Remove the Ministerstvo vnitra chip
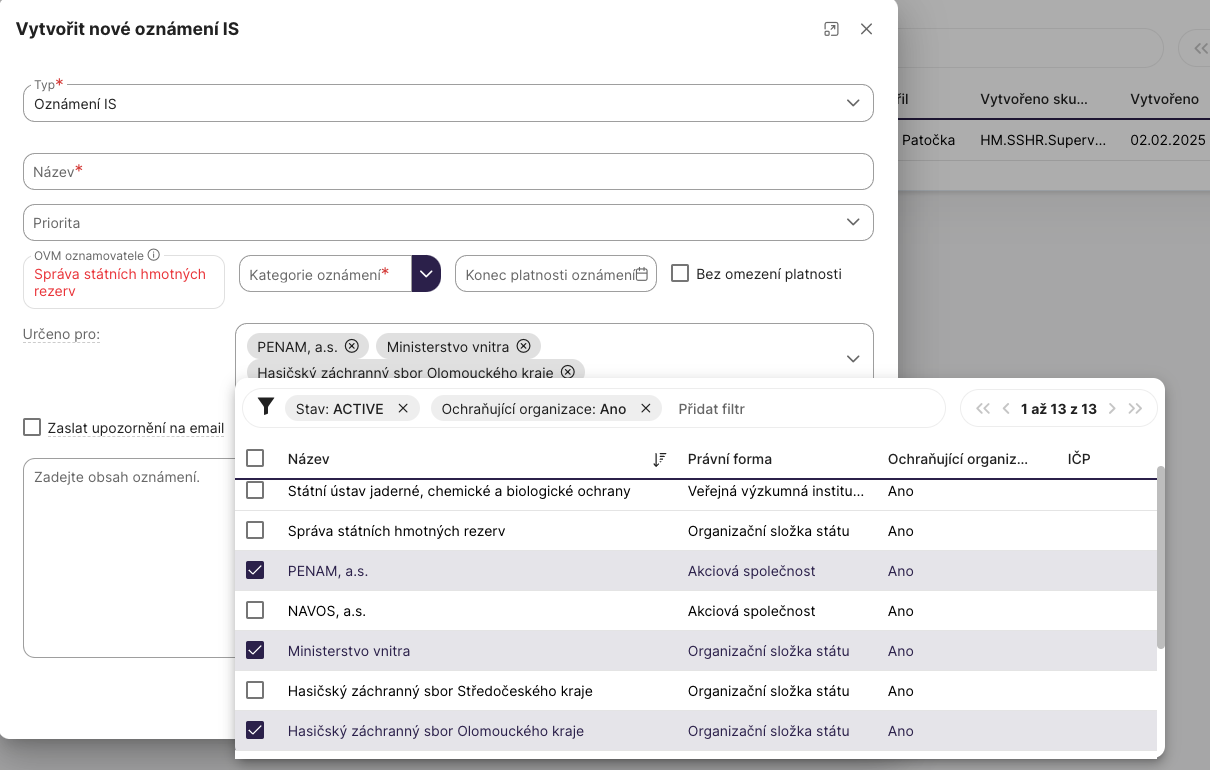This screenshot has width=1210, height=770. [524, 347]
